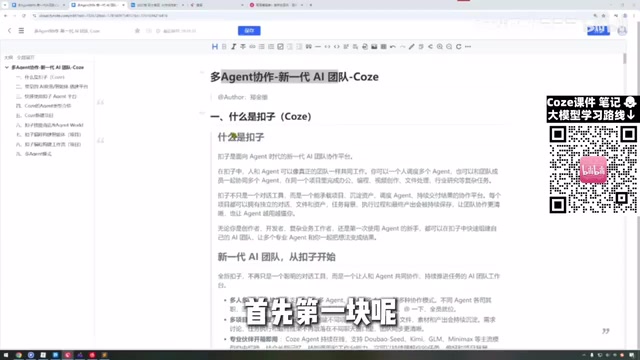
Task: Insert a code block with brackets icon
Action: click(x=337, y=47)
